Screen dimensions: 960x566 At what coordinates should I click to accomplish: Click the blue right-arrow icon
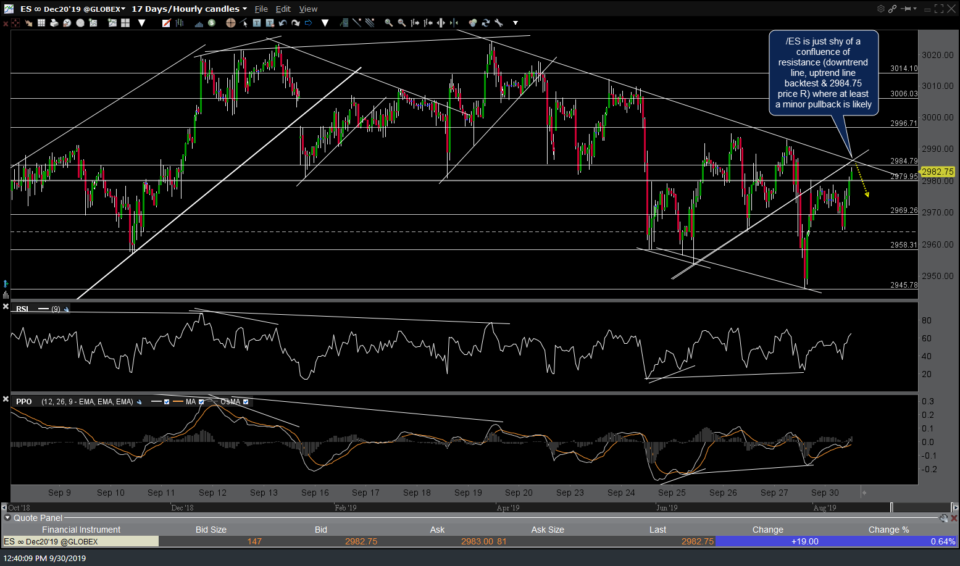point(308,23)
